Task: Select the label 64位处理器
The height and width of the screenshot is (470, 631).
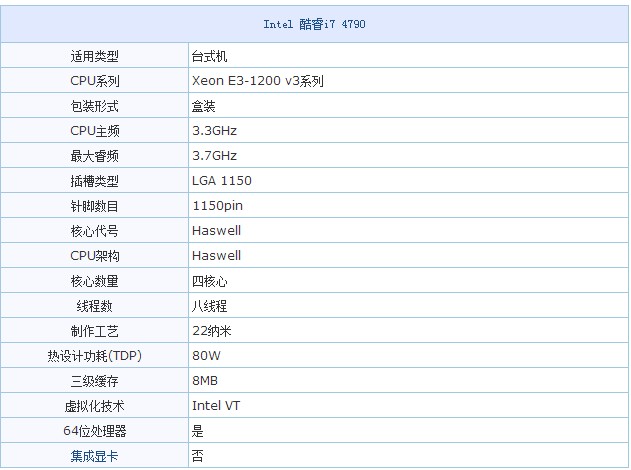Action: [x=94, y=431]
